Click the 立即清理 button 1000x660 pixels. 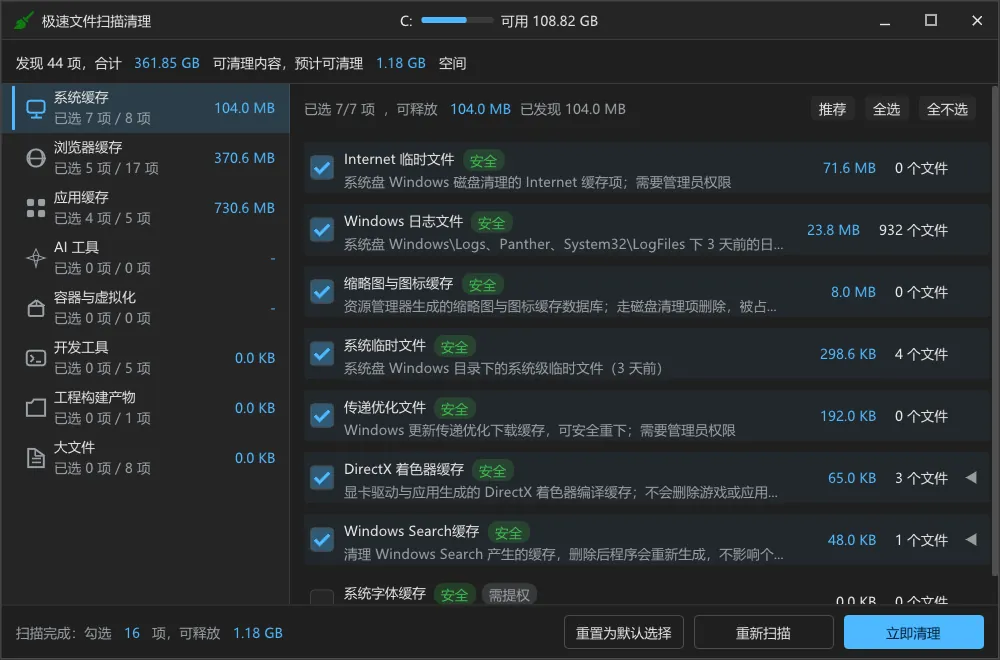[913, 633]
